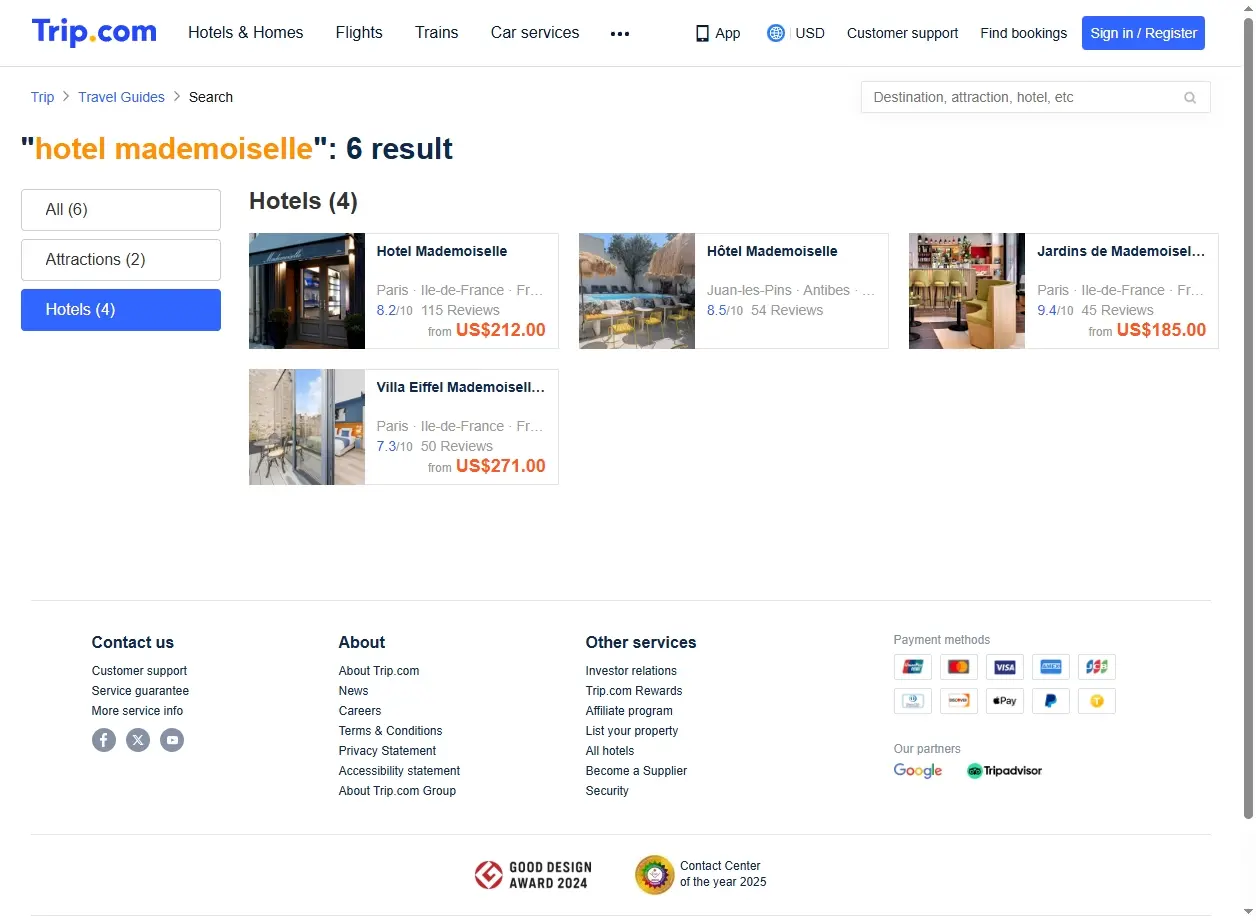
Task: Click the Good Design Award 2024 badge
Action: tap(533, 875)
